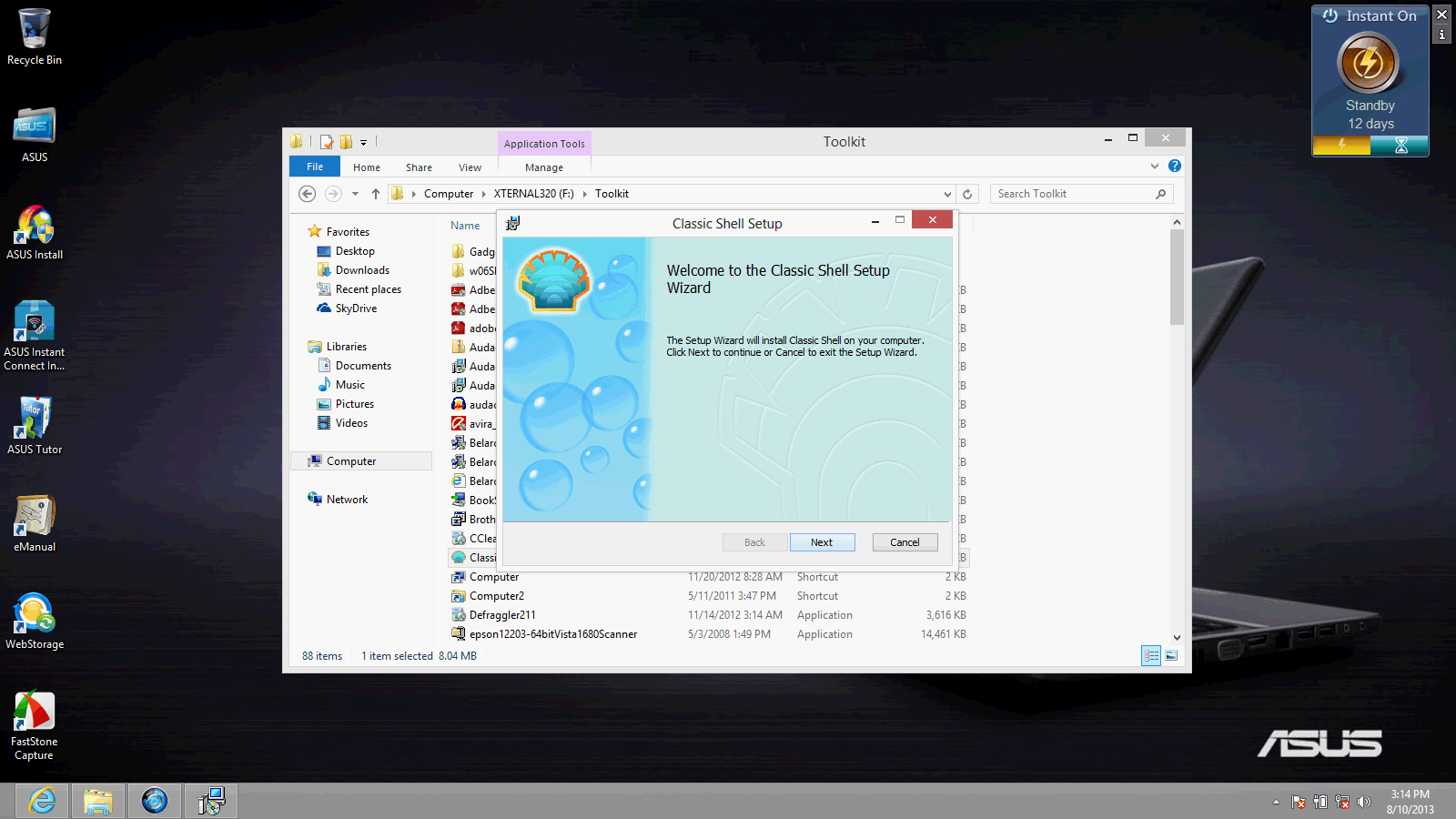Screen dimensions: 1456x819
Task: Launch ASUS Install desktop shortcut
Action: click(35, 232)
